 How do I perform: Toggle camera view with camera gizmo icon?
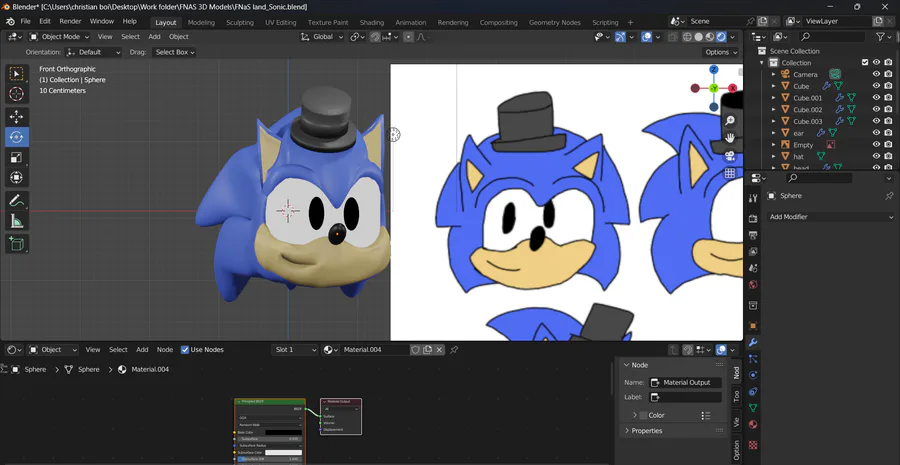730,156
